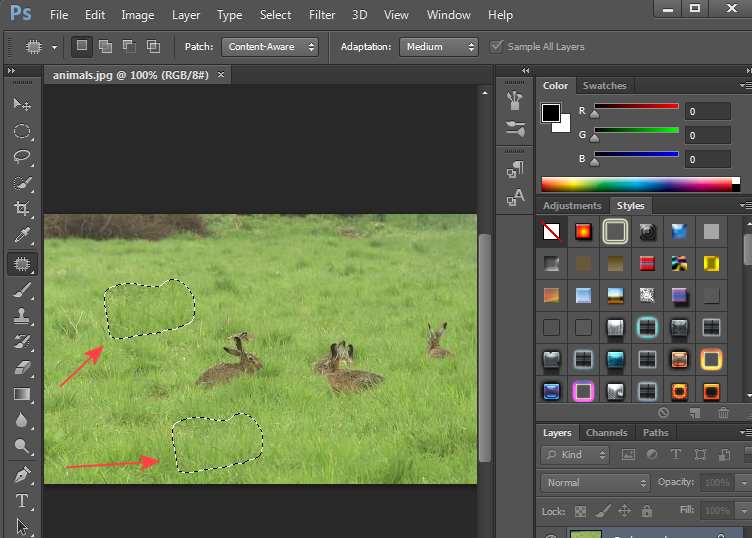This screenshot has height=538, width=752.
Task: Pick the Crop tool
Action: (21, 209)
